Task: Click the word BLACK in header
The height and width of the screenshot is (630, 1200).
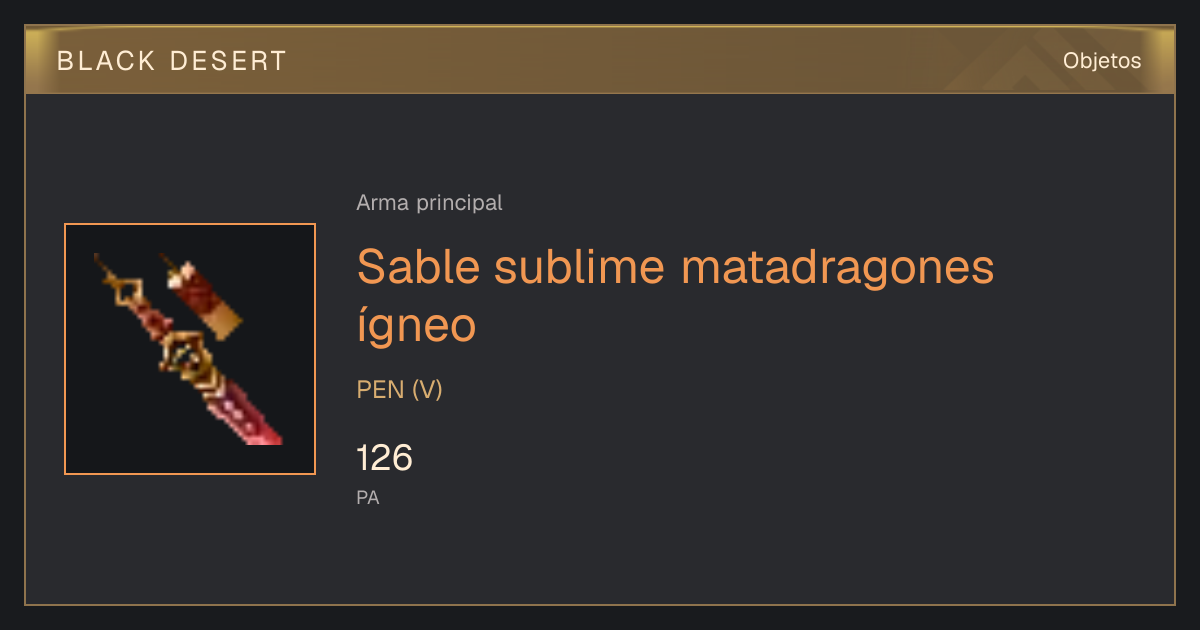Action: pyautogui.click(x=106, y=61)
